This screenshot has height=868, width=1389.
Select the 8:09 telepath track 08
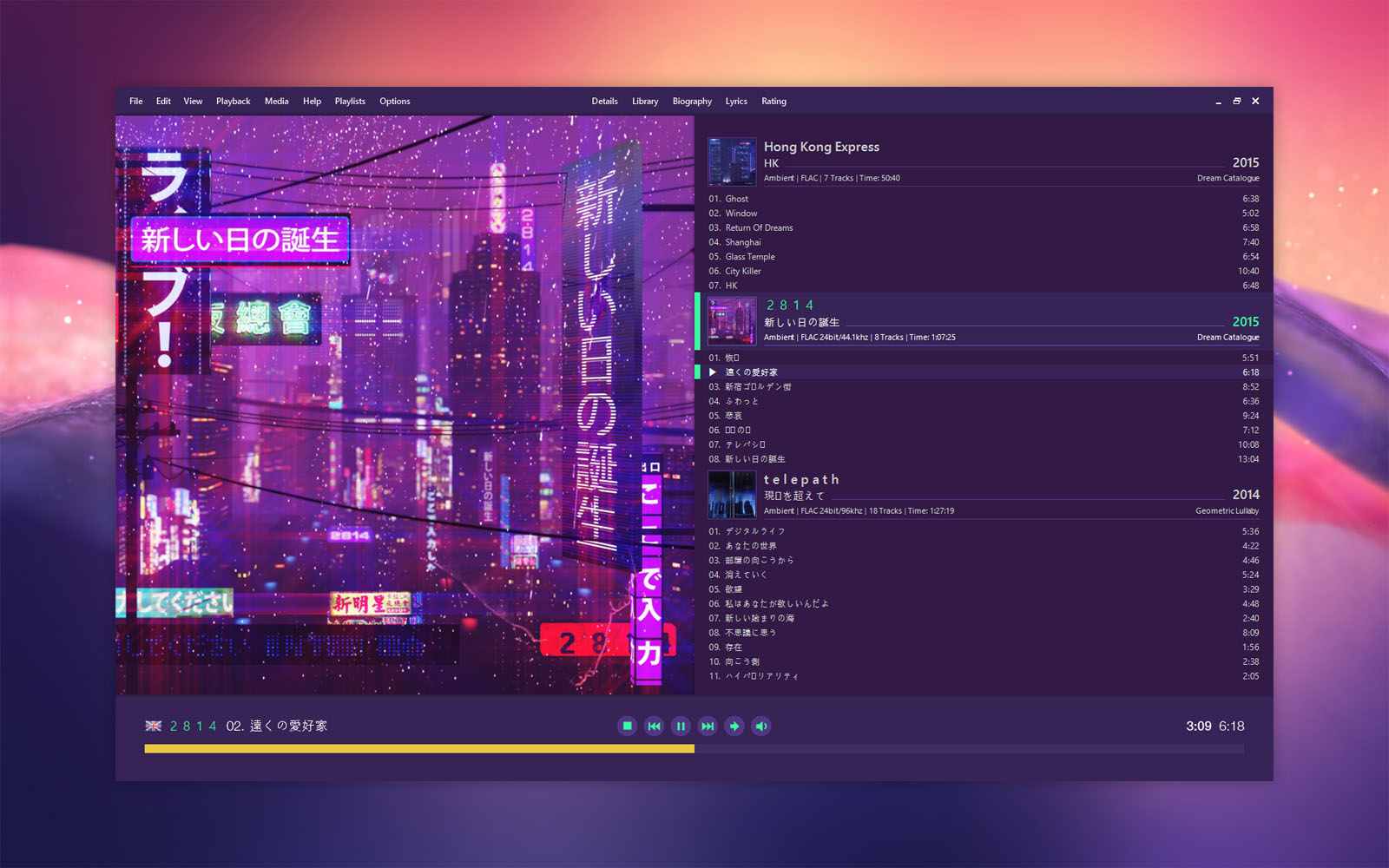984,633
